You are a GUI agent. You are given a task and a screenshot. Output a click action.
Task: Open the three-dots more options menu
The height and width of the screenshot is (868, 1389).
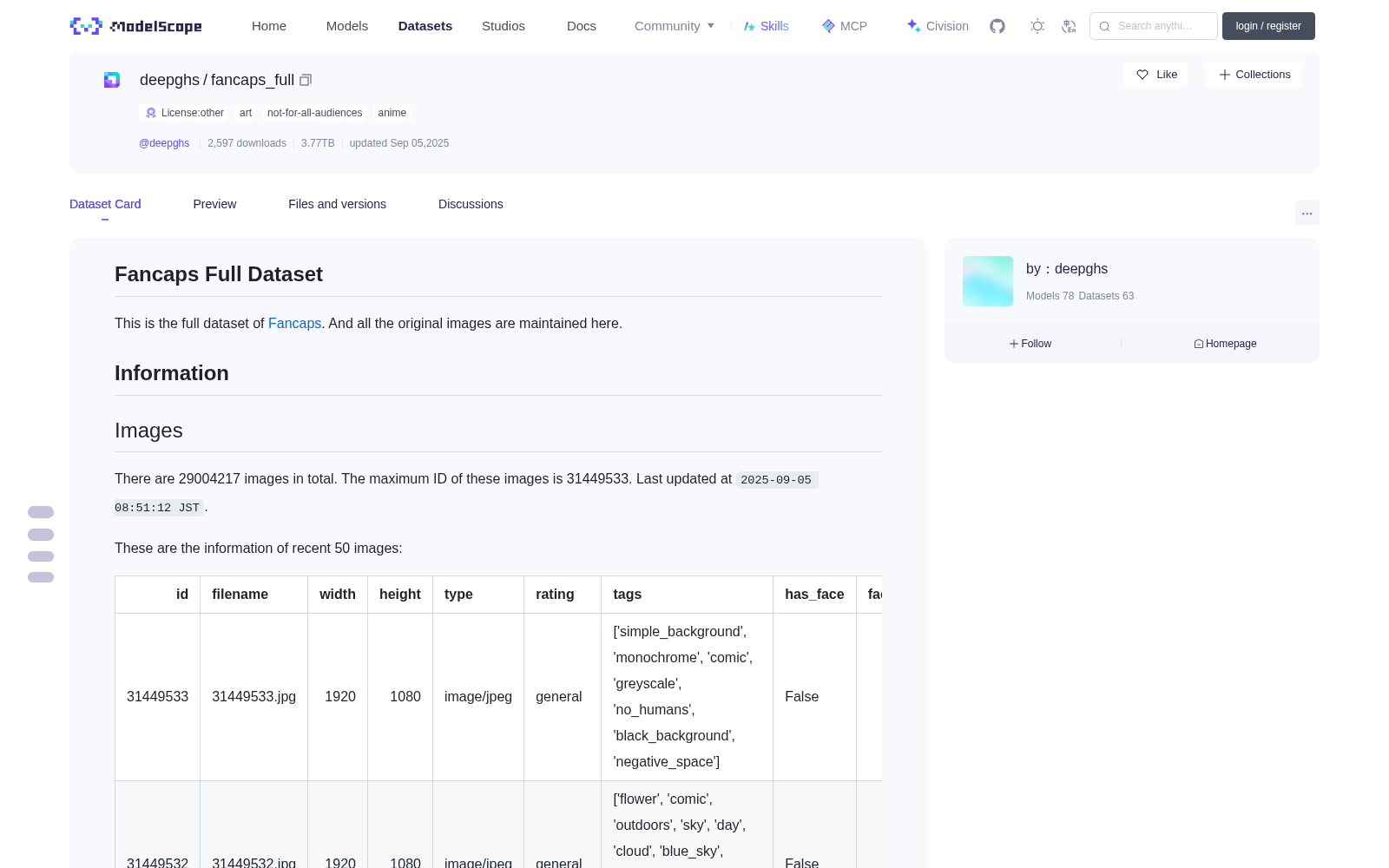pyautogui.click(x=1307, y=213)
